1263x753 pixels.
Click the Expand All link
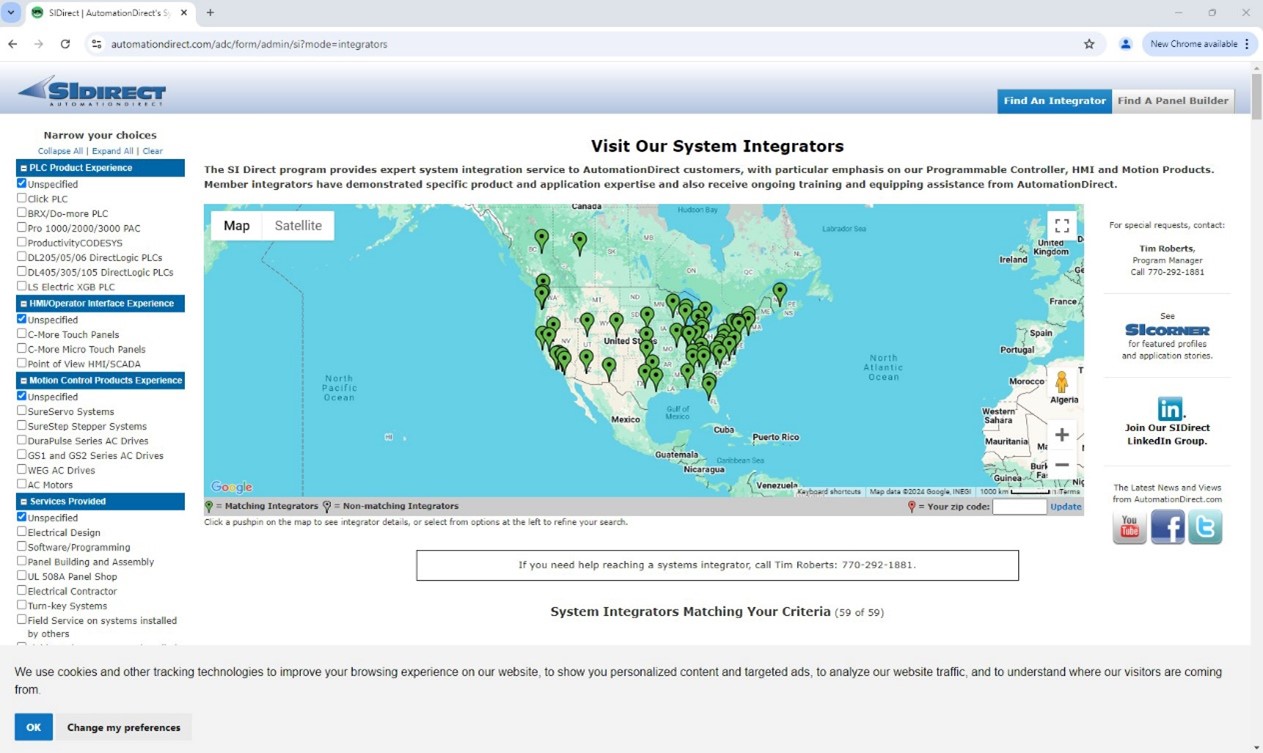point(111,151)
